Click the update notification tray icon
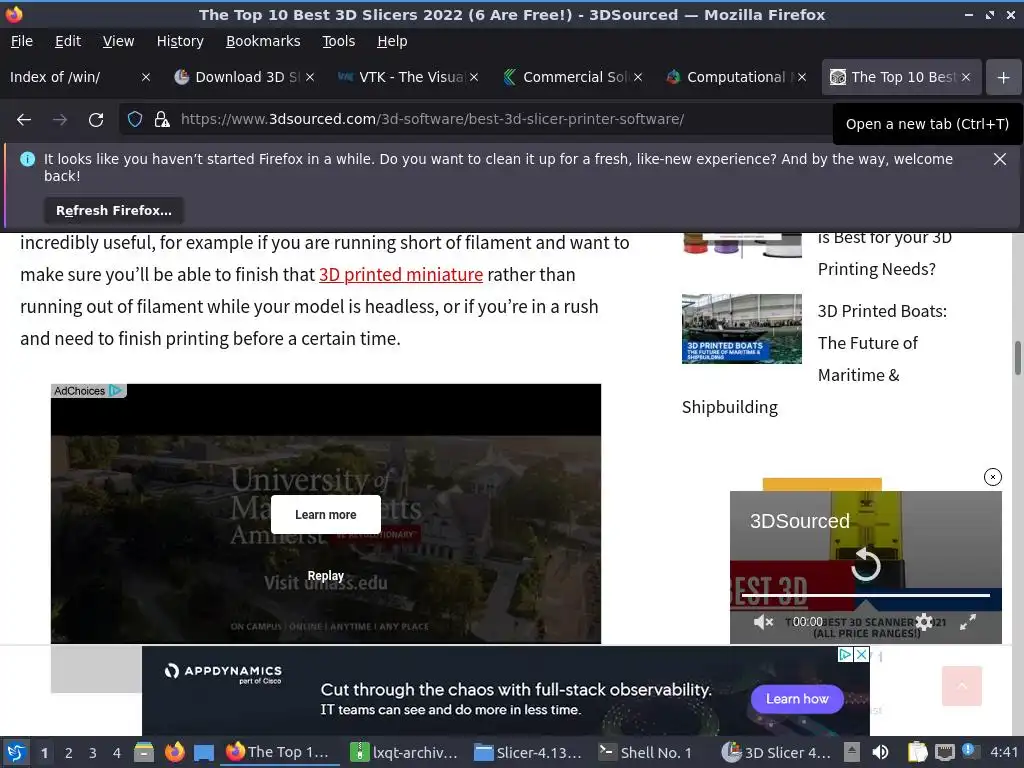The height and width of the screenshot is (768, 1024). tap(969, 751)
